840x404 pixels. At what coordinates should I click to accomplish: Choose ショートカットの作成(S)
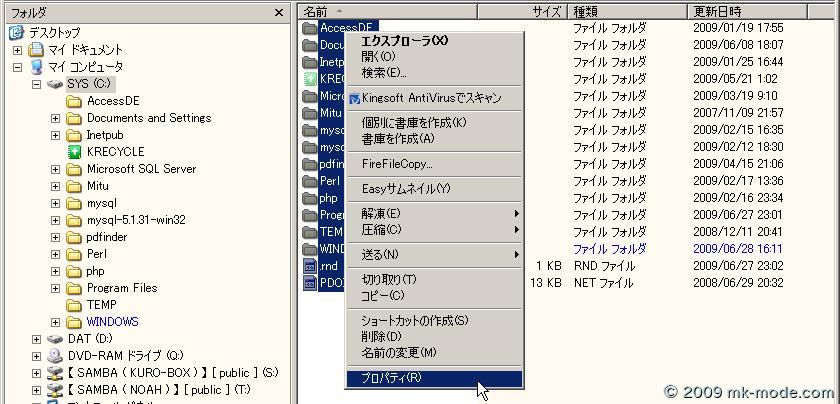[434, 320]
